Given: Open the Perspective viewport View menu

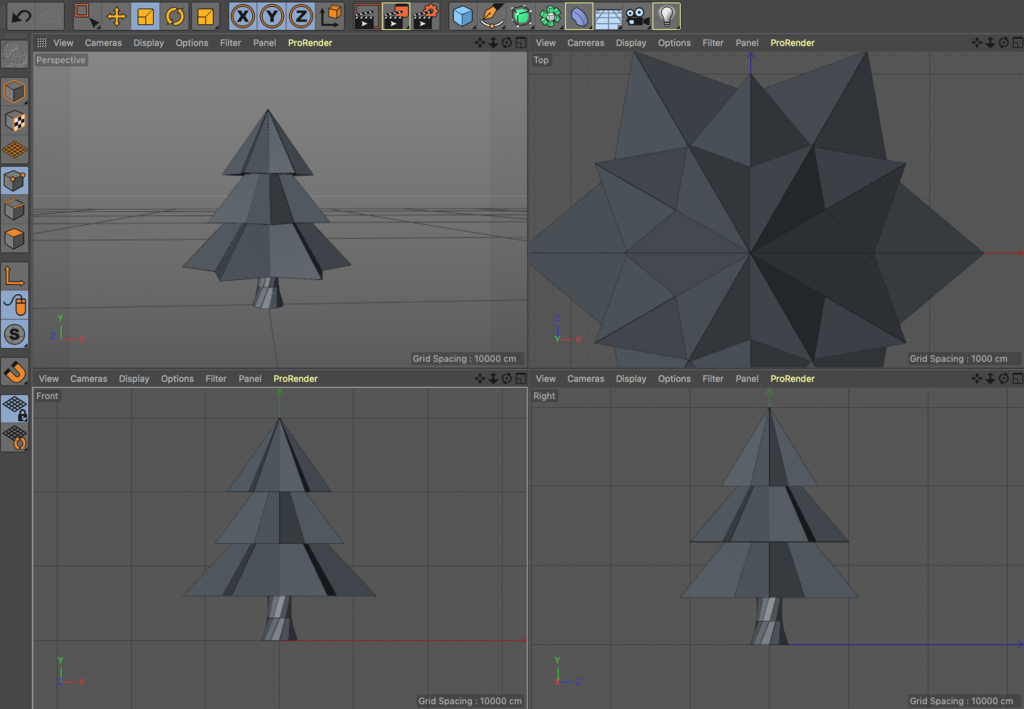Looking at the screenshot, I should [x=63, y=42].
